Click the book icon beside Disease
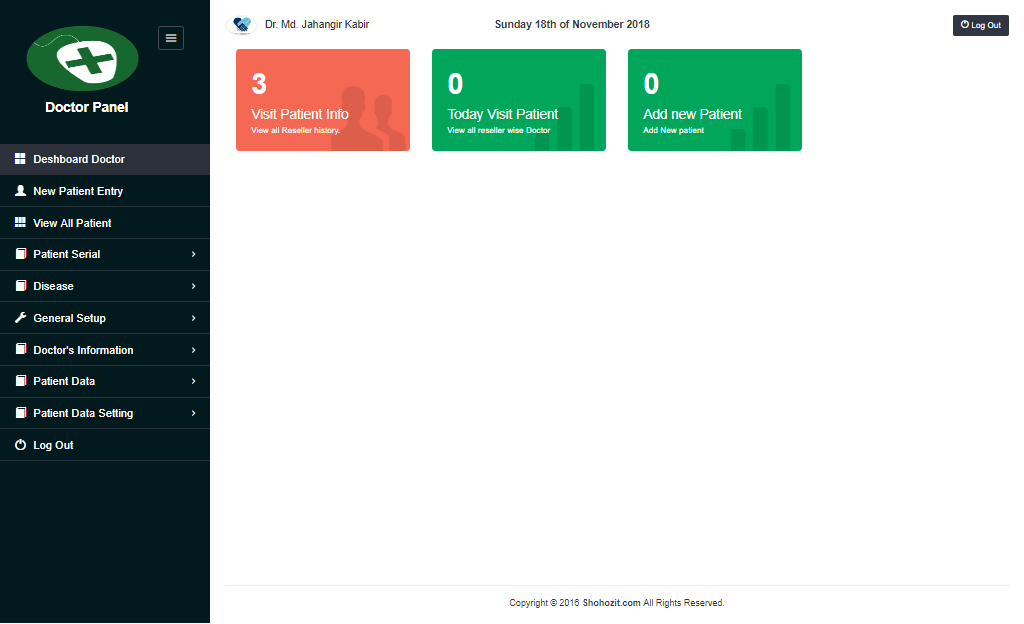Image resolution: width=1024 pixels, height=624 pixels. pos(20,286)
